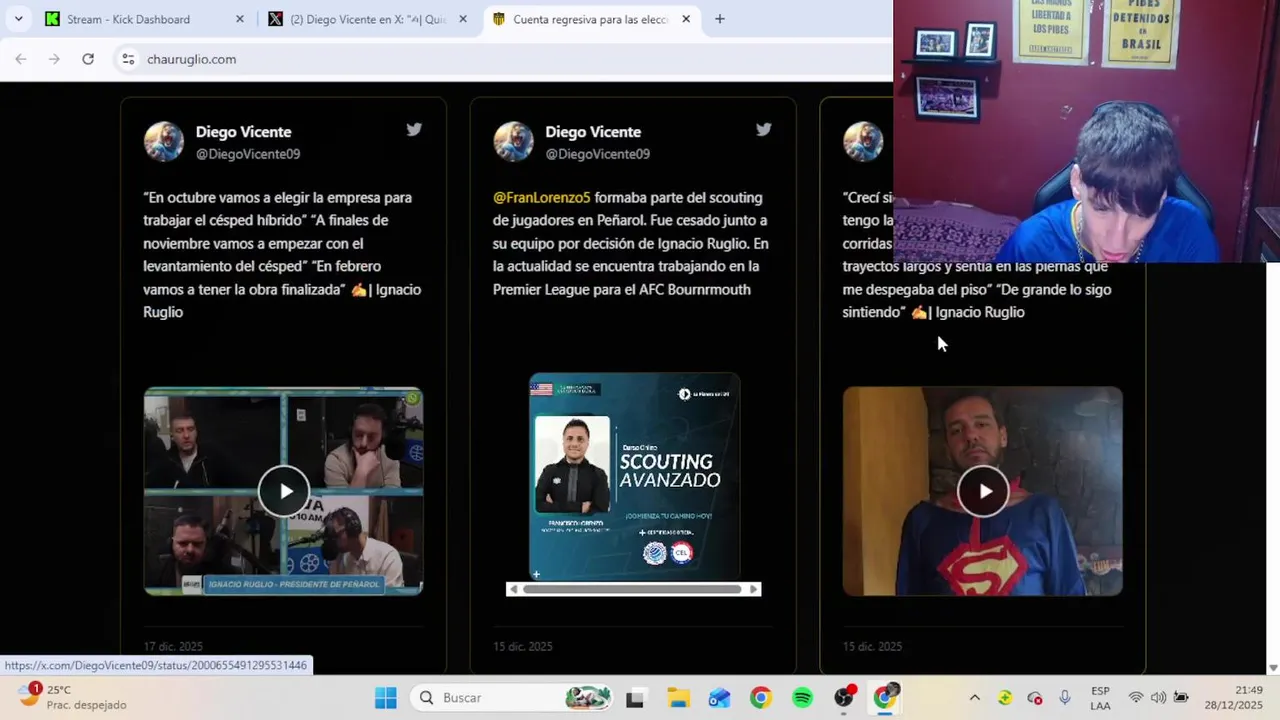Play the Superman shirt video
Image resolution: width=1280 pixels, height=720 pixels.
pos(983,491)
